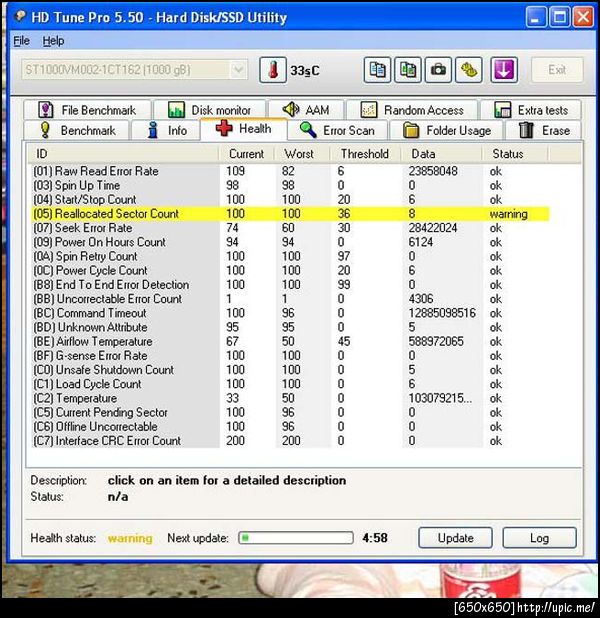Click the red cross Health icon
Viewport: 600px width, 618px height.
click(224, 128)
